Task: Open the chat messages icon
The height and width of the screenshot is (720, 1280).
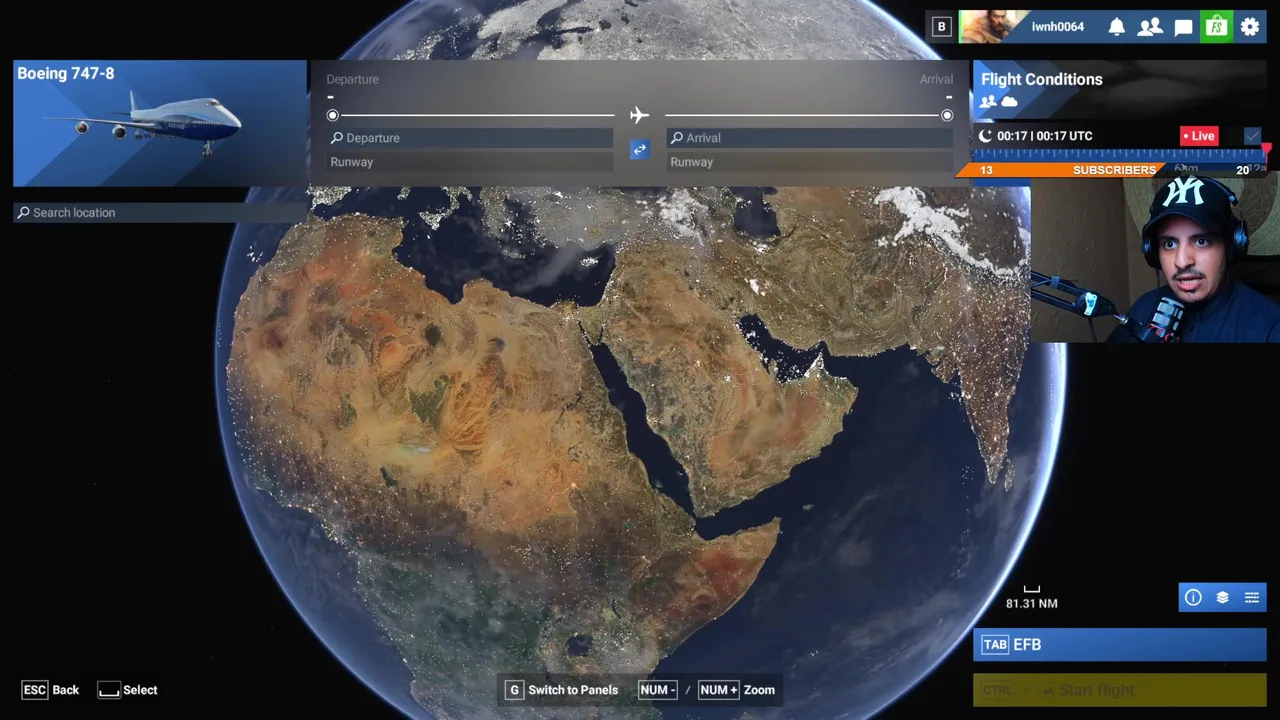Action: [x=1183, y=27]
